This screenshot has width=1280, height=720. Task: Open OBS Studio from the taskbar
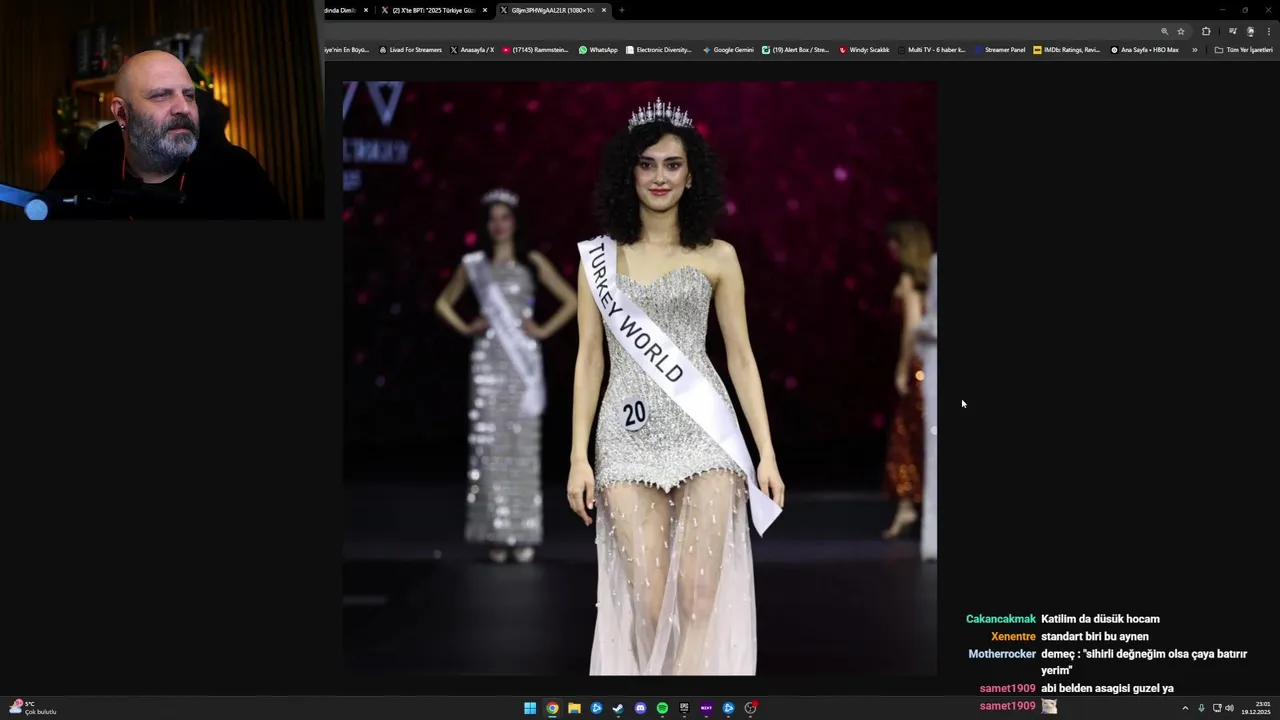[750, 708]
